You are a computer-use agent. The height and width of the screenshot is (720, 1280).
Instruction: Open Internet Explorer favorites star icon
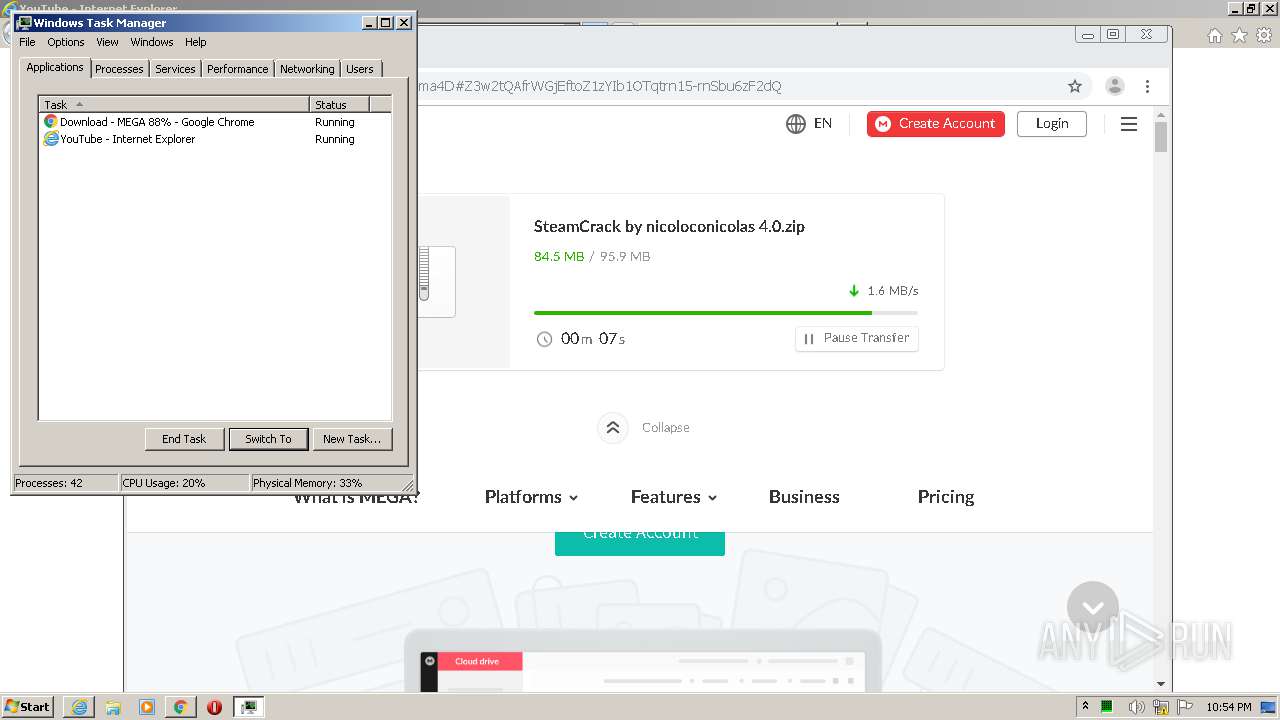click(x=1239, y=35)
